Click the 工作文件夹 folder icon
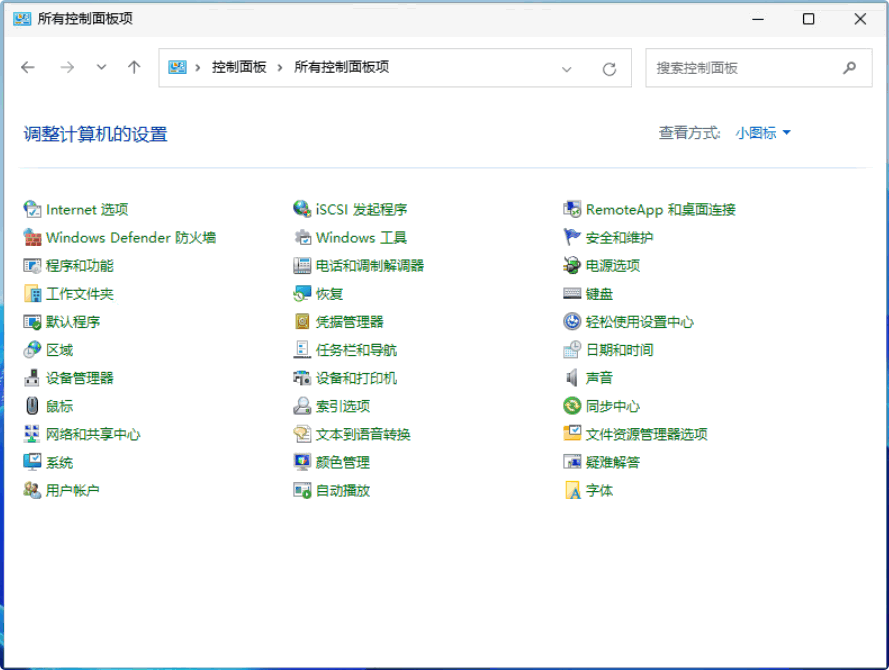This screenshot has width=889, height=670. (x=32, y=294)
